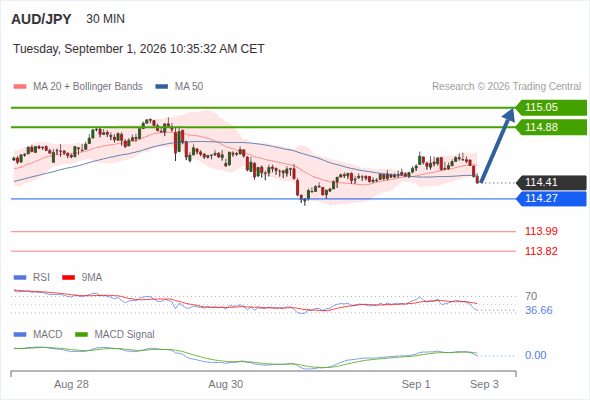Click the MACD blue legend marker

click(20, 334)
